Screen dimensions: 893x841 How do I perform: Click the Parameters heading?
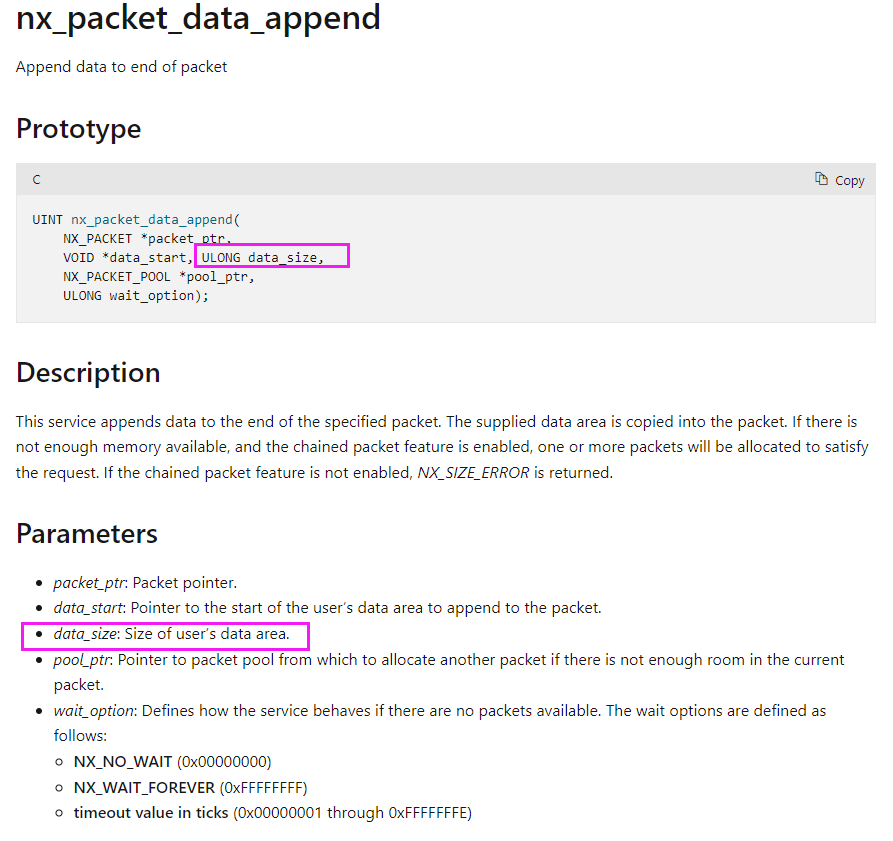tap(87, 534)
